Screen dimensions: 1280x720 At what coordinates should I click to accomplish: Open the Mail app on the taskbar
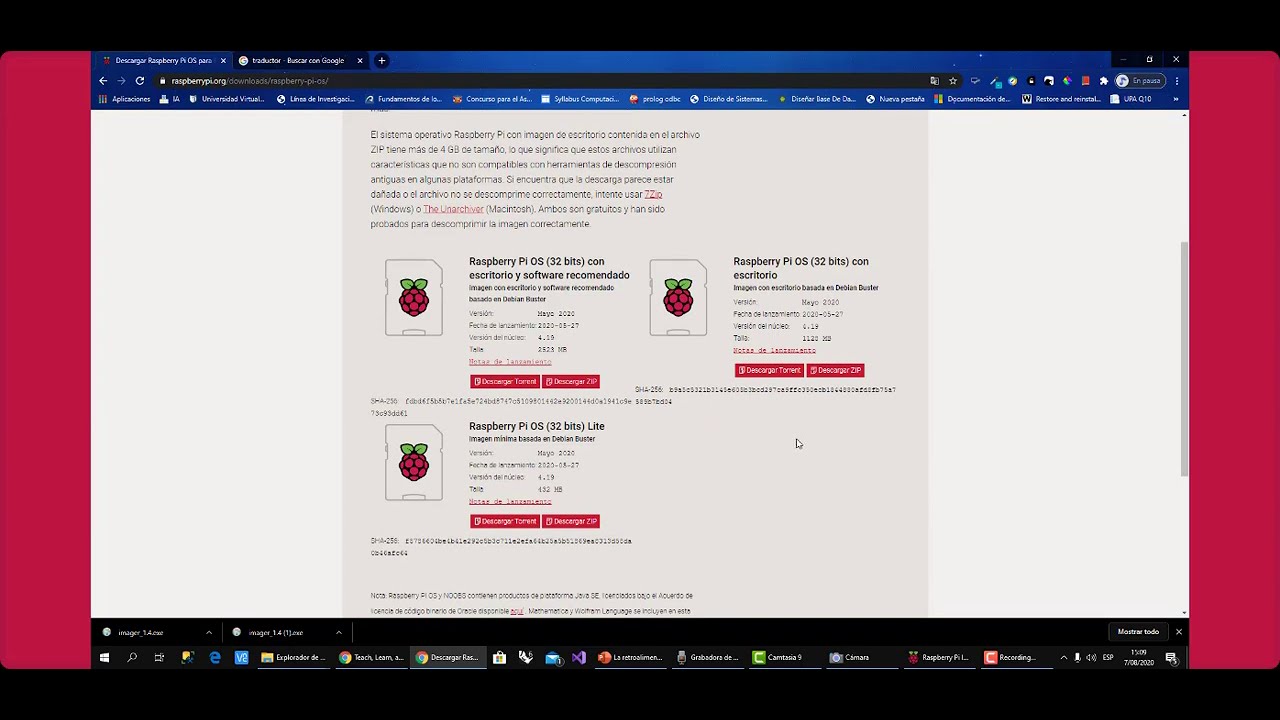click(x=553, y=658)
